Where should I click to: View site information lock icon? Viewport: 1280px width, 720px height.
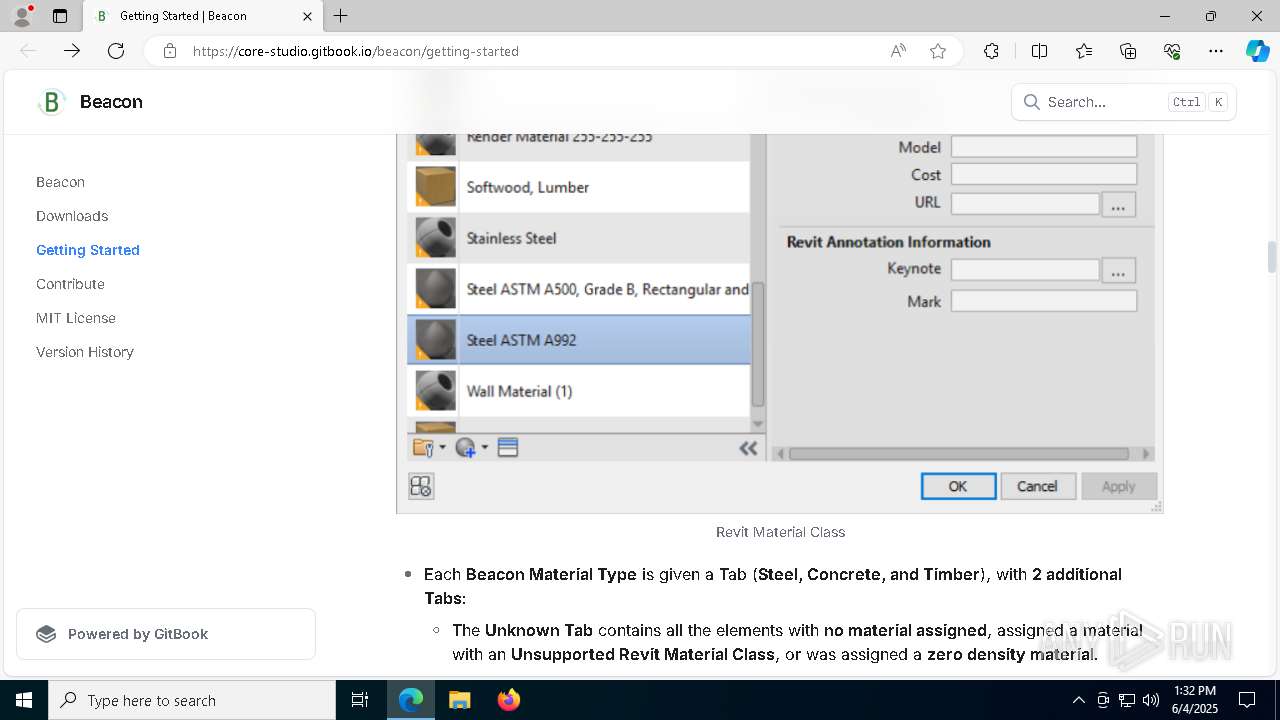[170, 51]
